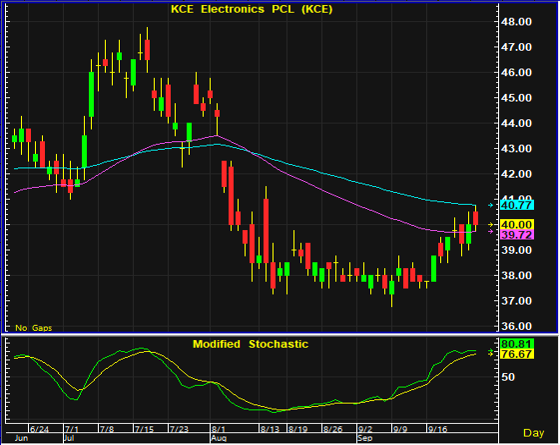Viewport: 560px width, 445px height.
Task: Click the Aug month label
Action: click(219, 438)
